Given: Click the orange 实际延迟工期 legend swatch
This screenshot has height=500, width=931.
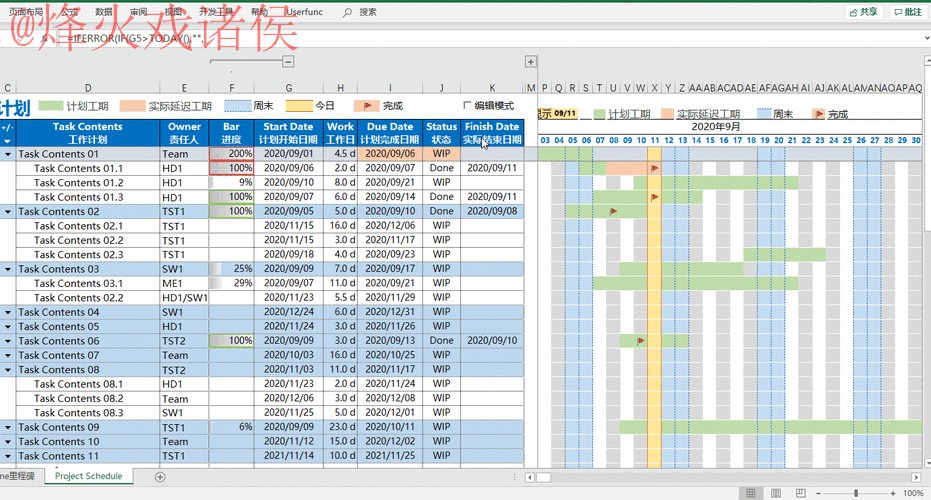Looking at the screenshot, I should [x=132, y=105].
